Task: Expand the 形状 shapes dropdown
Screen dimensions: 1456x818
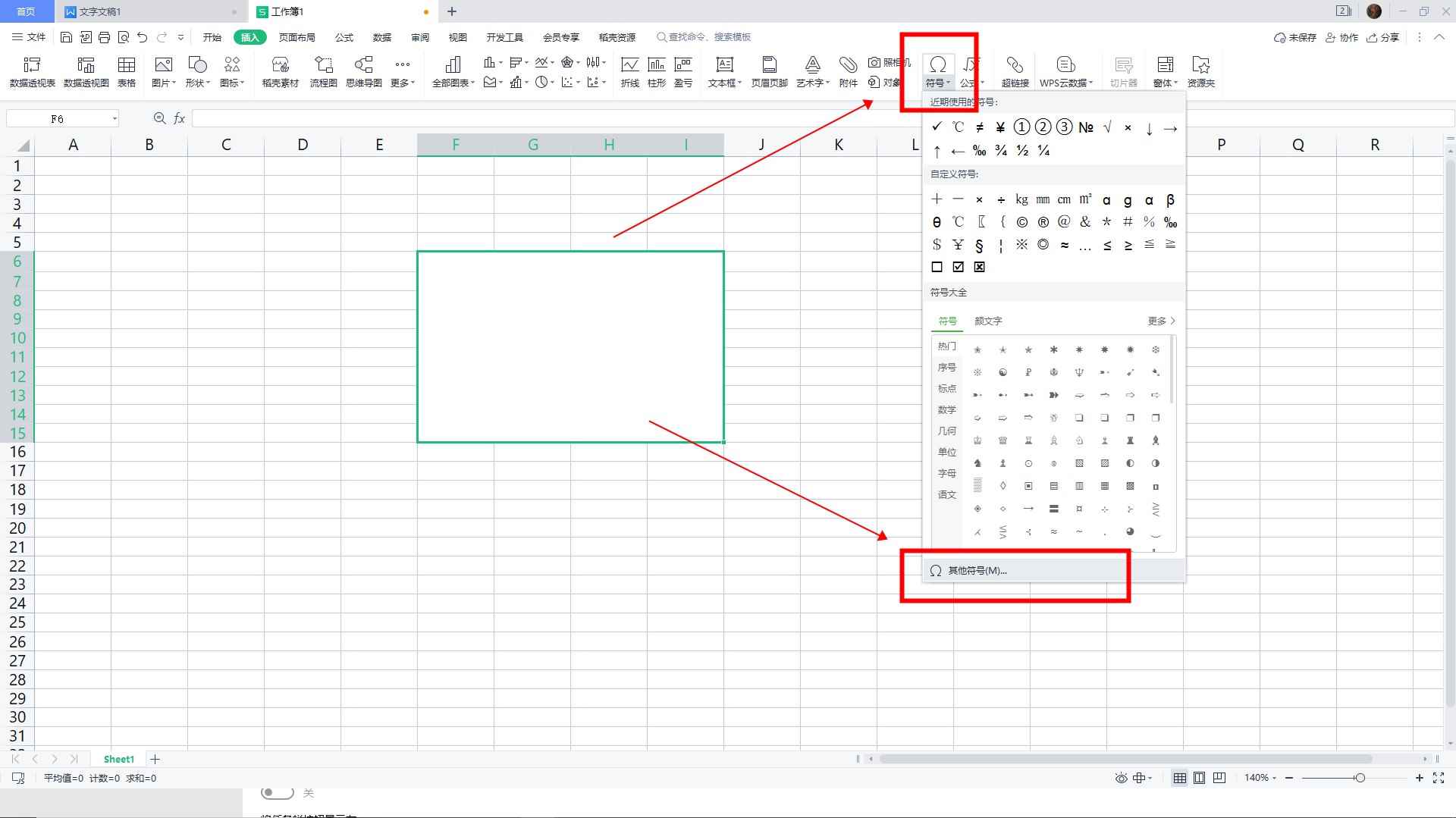Action: tap(197, 71)
